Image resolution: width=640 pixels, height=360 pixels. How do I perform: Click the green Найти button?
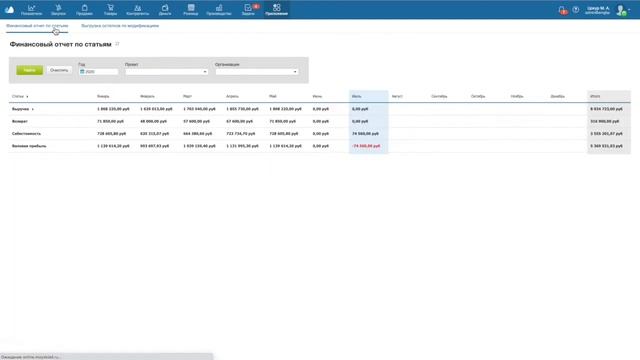pos(29,70)
